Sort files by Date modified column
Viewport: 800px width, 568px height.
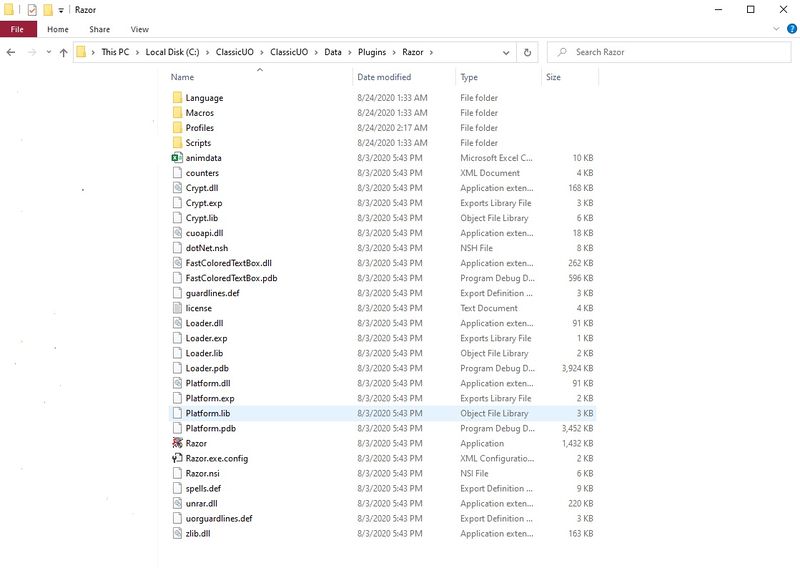[x=383, y=77]
